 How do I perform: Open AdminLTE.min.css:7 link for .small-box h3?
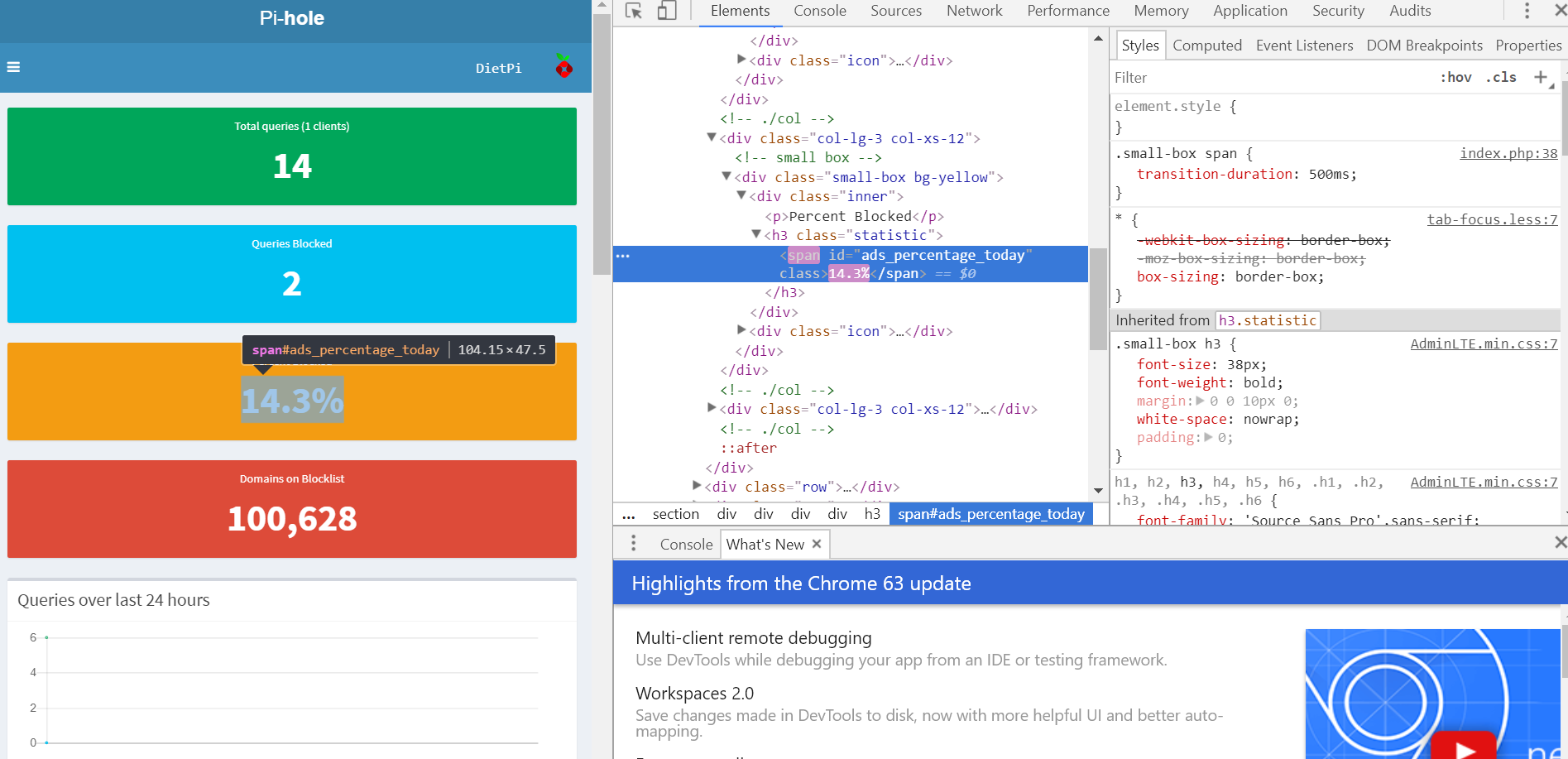pos(1484,343)
